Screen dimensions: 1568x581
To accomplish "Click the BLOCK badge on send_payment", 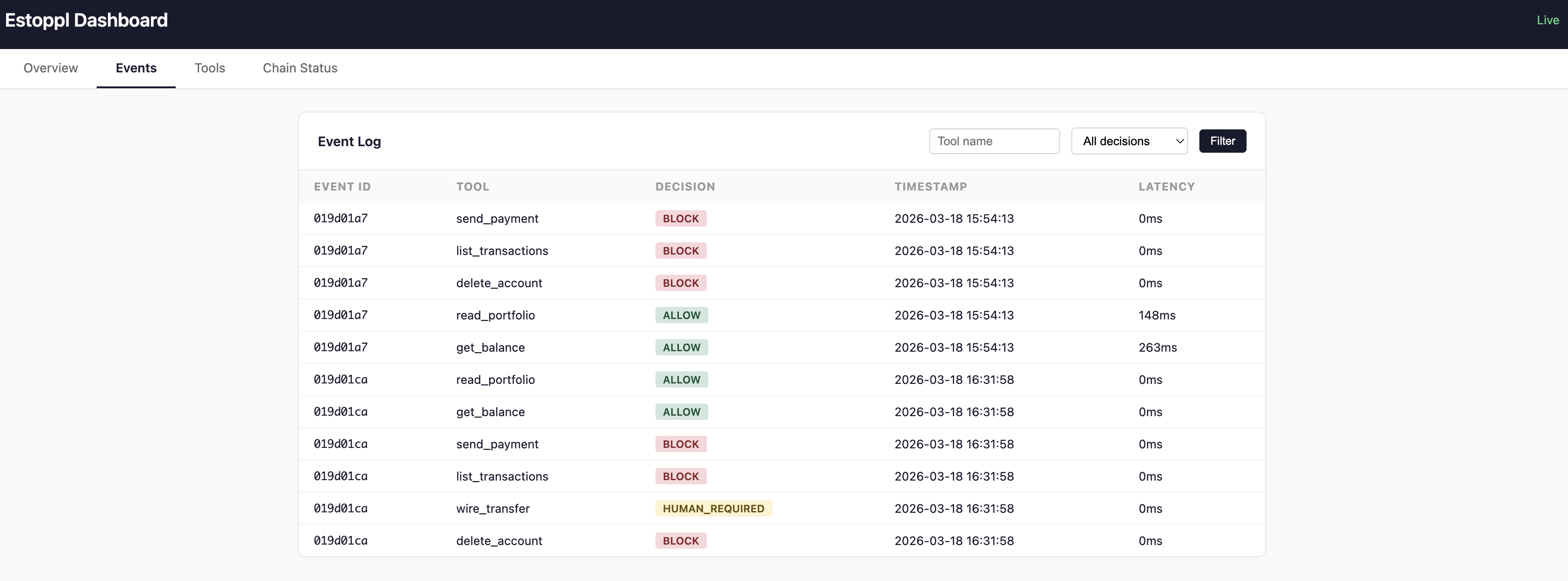I will click(681, 219).
